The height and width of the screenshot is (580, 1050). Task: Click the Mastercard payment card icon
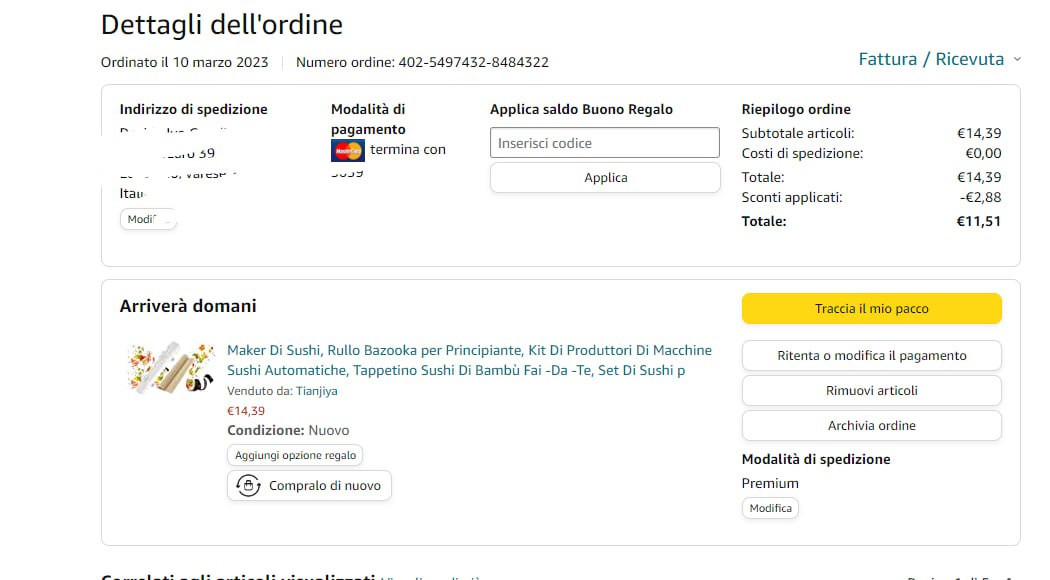tap(348, 150)
